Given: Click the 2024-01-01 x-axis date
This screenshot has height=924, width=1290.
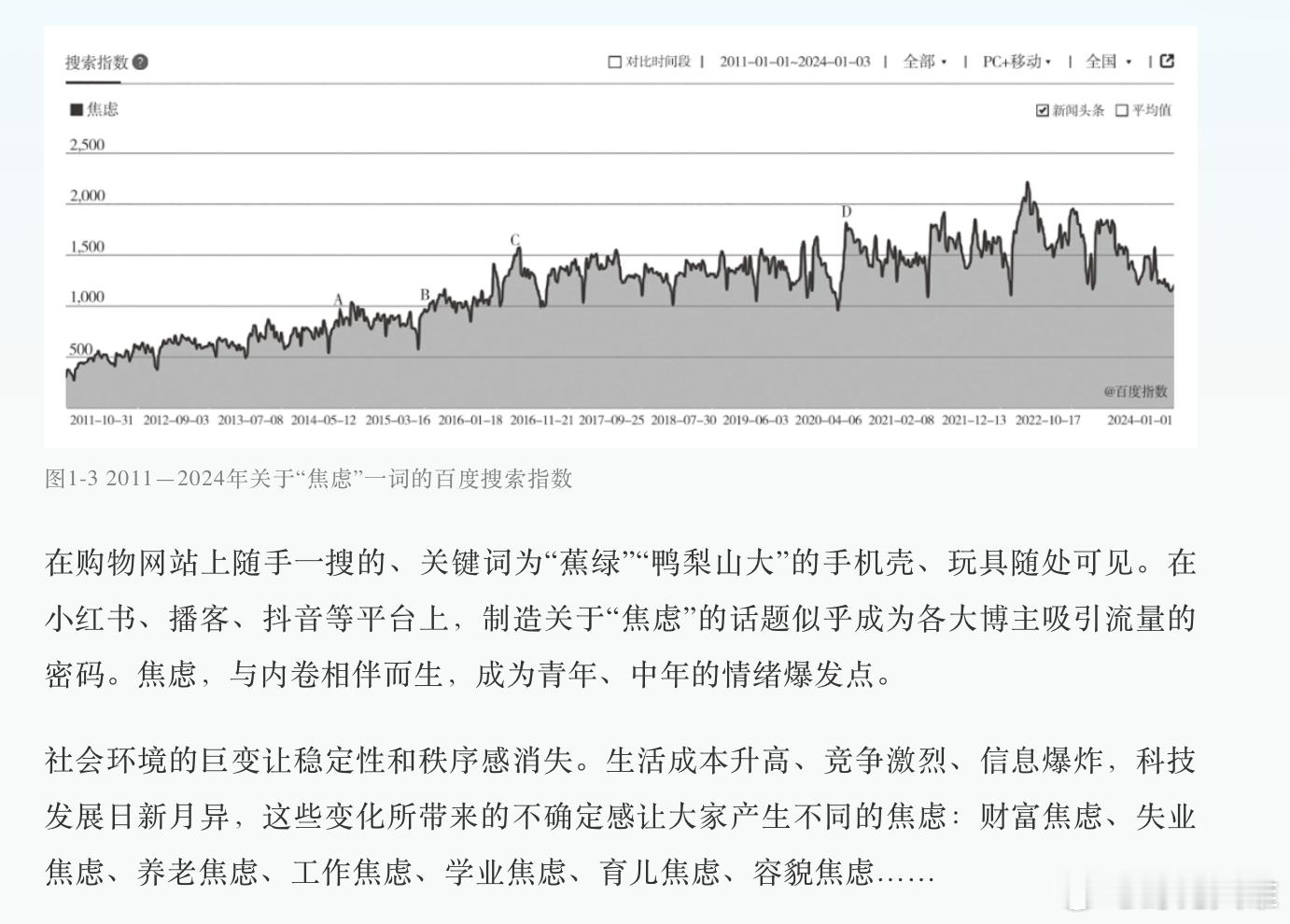Looking at the screenshot, I should tap(1140, 420).
